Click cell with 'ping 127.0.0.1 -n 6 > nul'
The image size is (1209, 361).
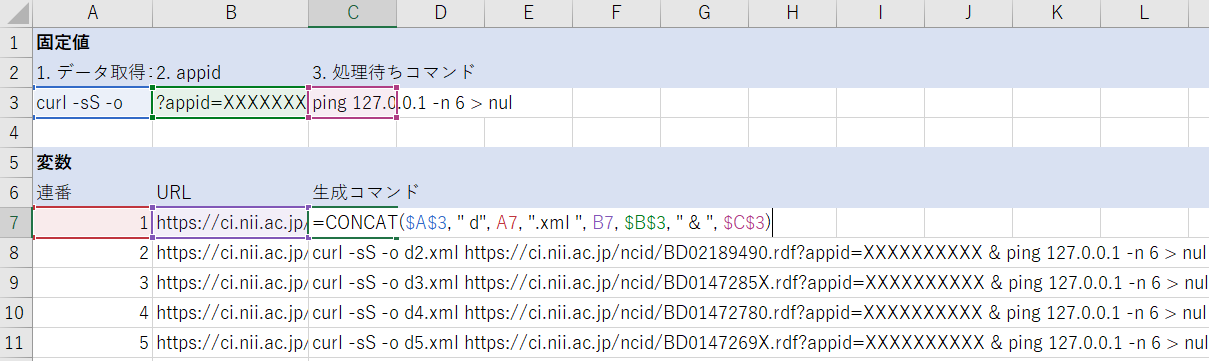(353, 103)
